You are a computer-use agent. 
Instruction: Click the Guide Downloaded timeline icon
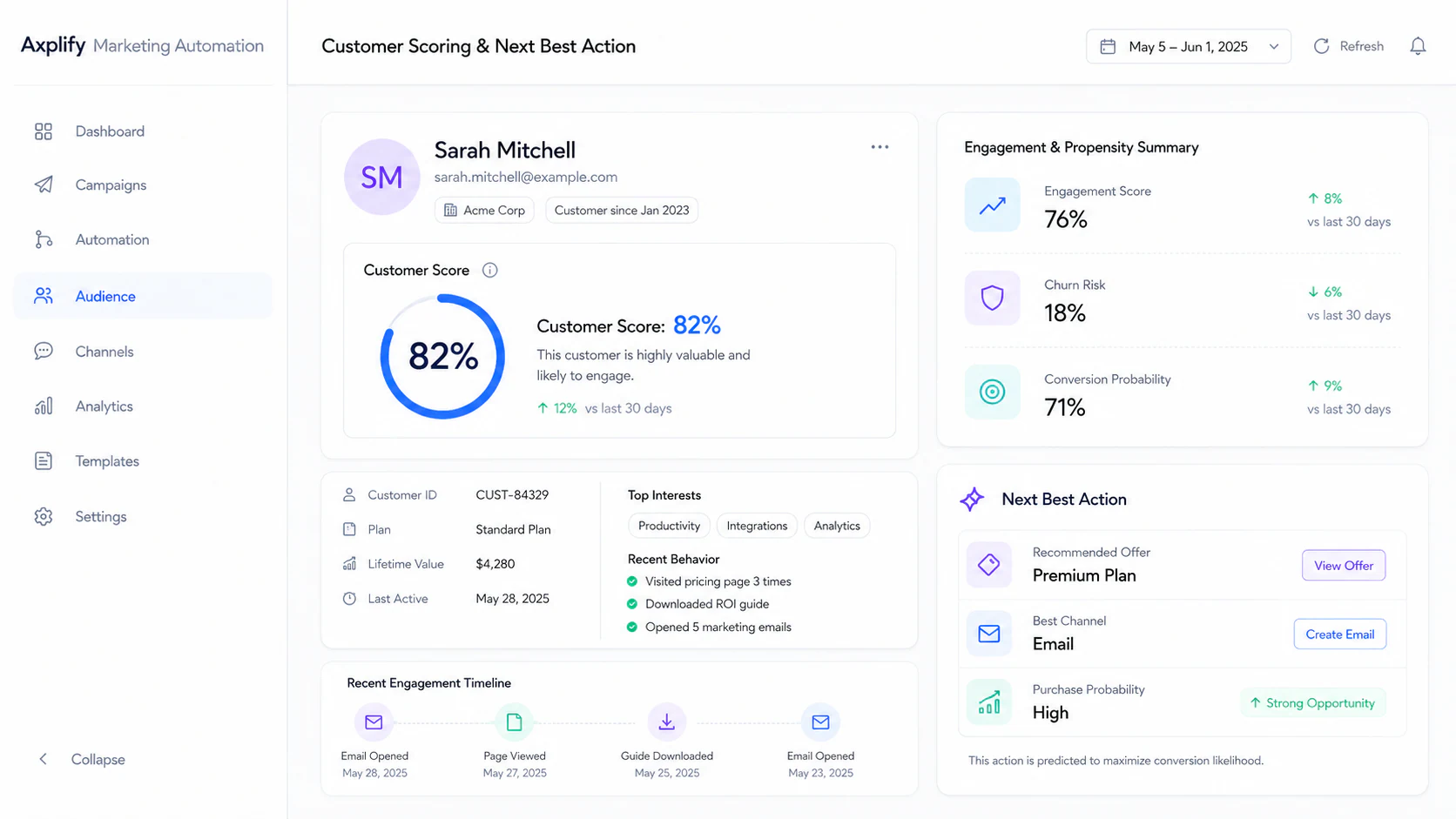pos(667,722)
